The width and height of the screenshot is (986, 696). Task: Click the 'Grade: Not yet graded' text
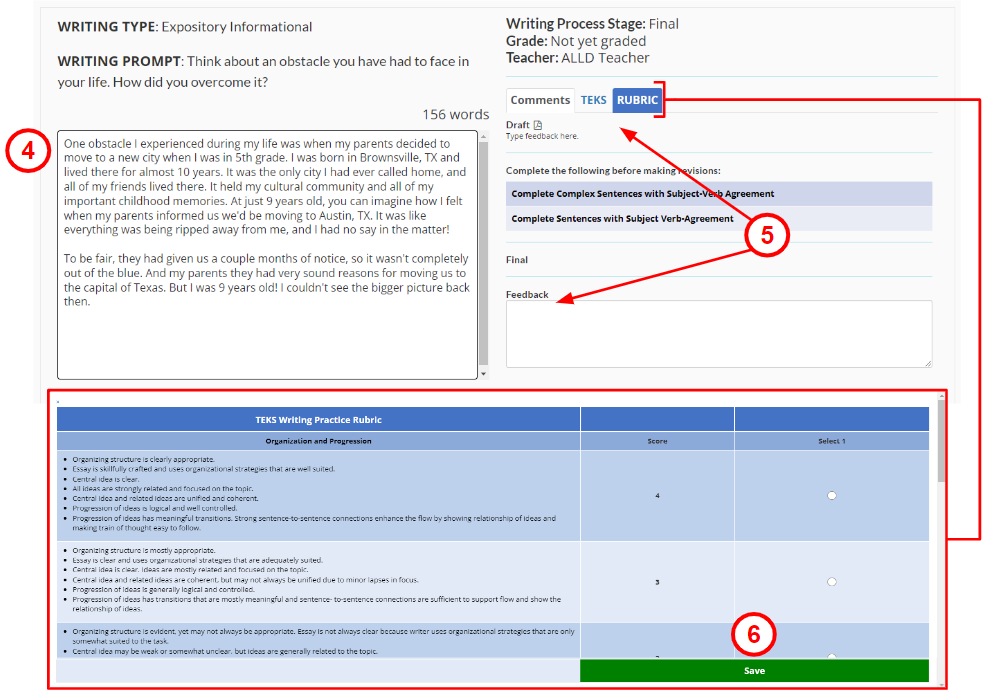pos(576,41)
